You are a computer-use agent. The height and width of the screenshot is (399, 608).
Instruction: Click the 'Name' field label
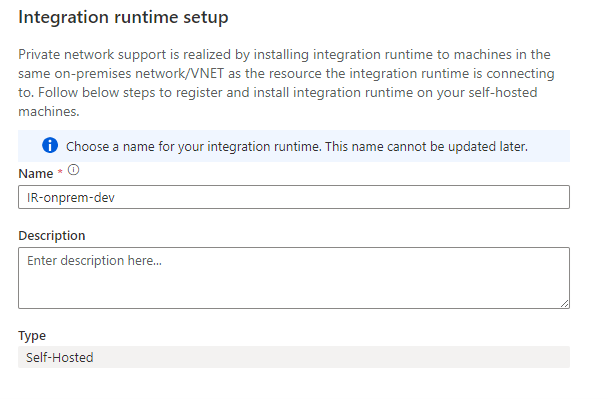pyautogui.click(x=36, y=173)
